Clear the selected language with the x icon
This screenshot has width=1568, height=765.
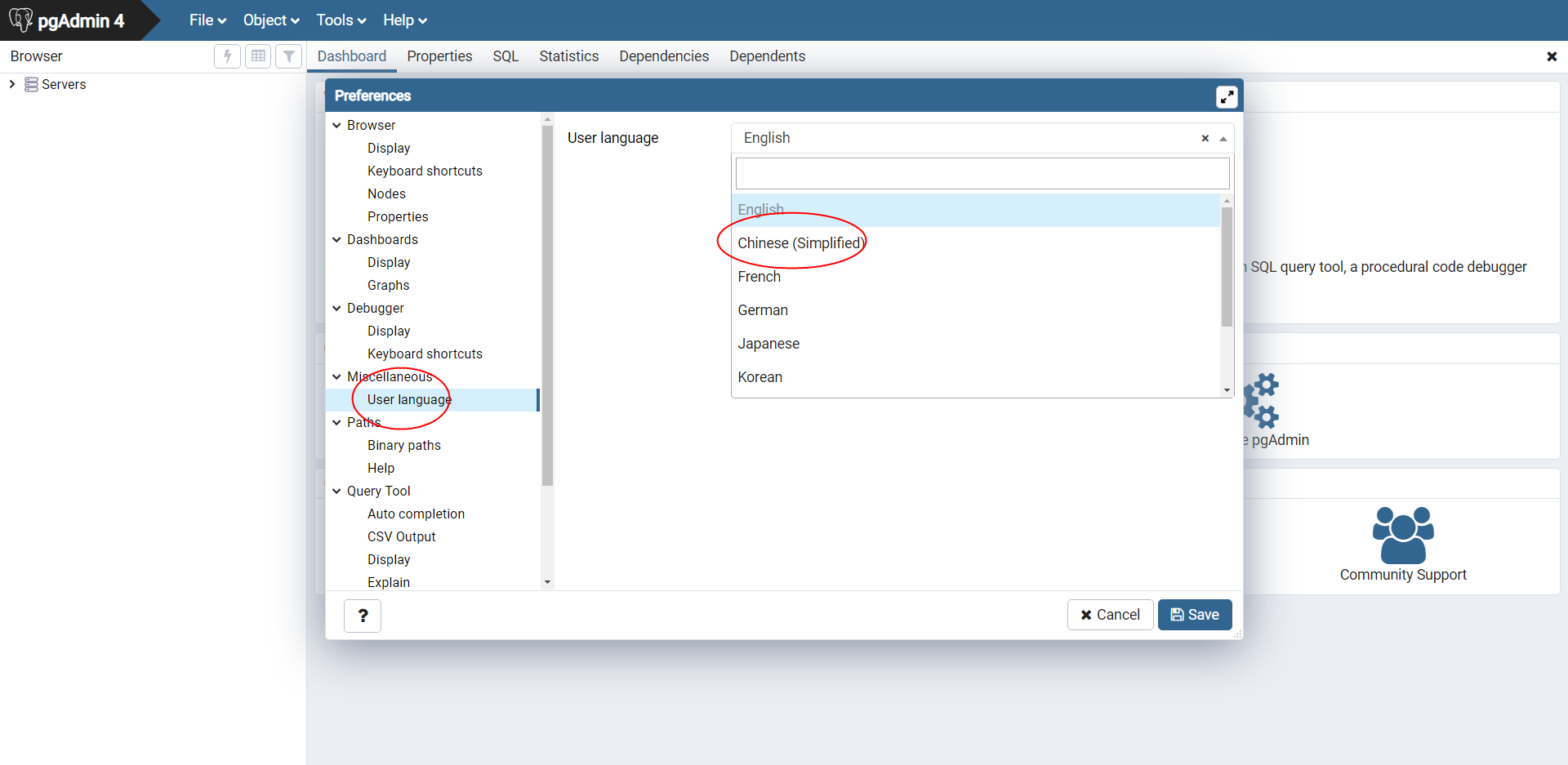click(x=1205, y=138)
